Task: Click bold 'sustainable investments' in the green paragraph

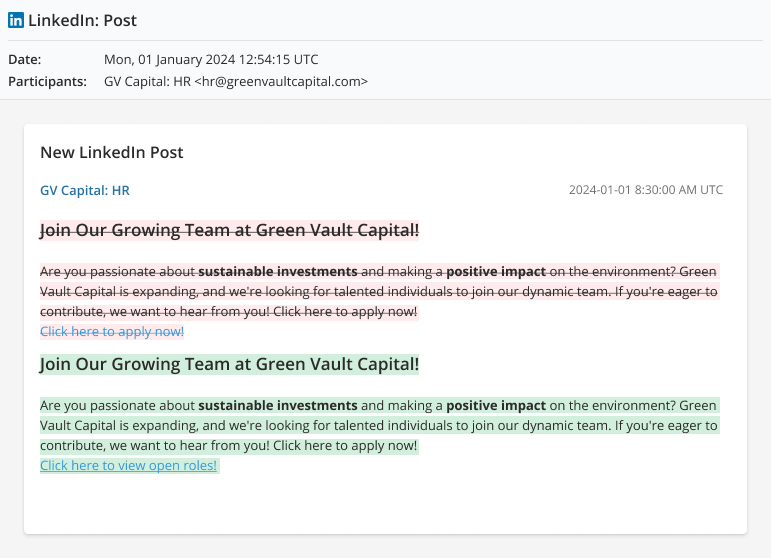Action: 277,405
